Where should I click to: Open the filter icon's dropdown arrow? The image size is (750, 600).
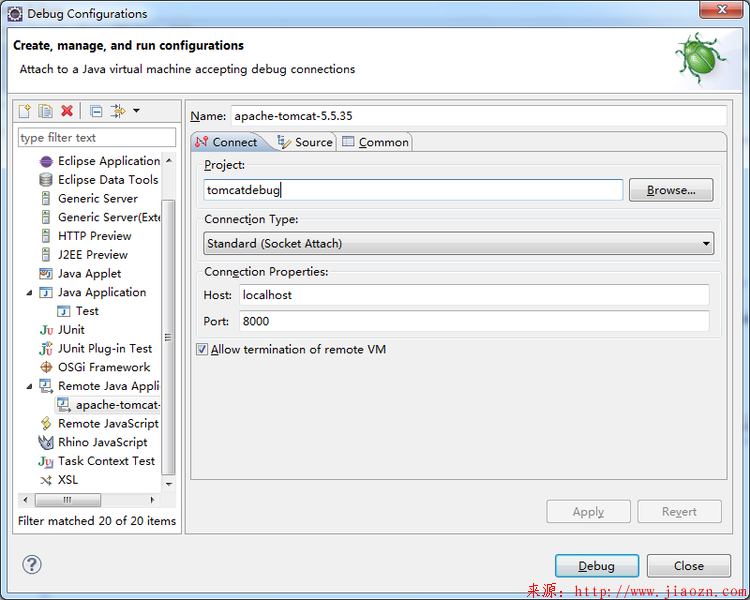tap(136, 111)
